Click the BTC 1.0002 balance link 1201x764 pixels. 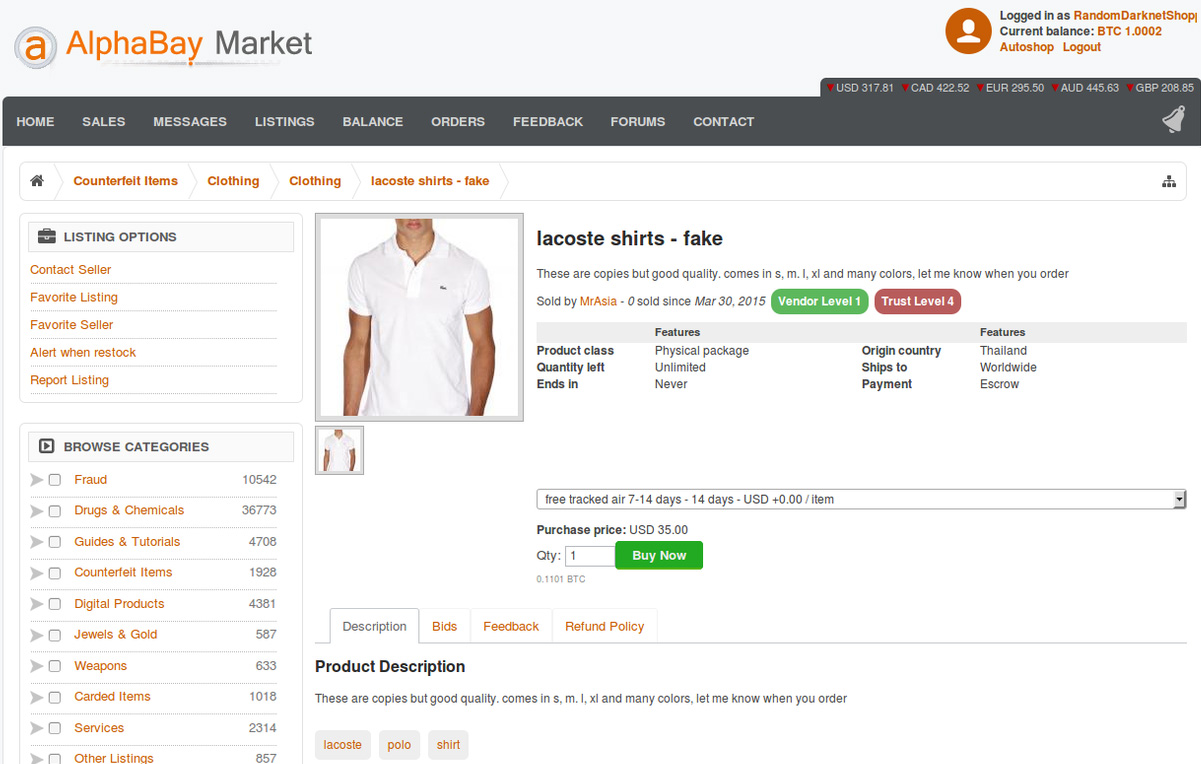click(x=1129, y=31)
